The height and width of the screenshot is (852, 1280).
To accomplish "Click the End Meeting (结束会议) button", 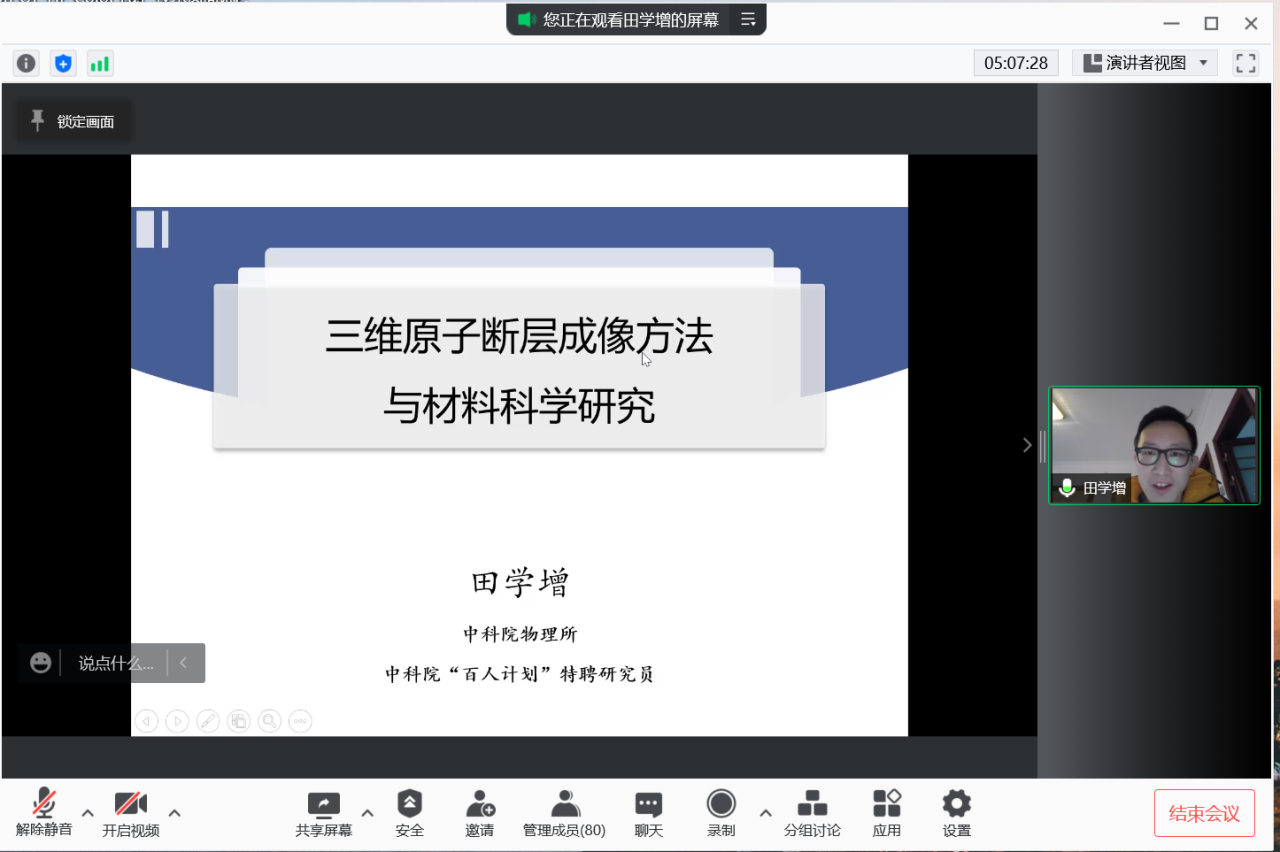I will tap(1204, 813).
